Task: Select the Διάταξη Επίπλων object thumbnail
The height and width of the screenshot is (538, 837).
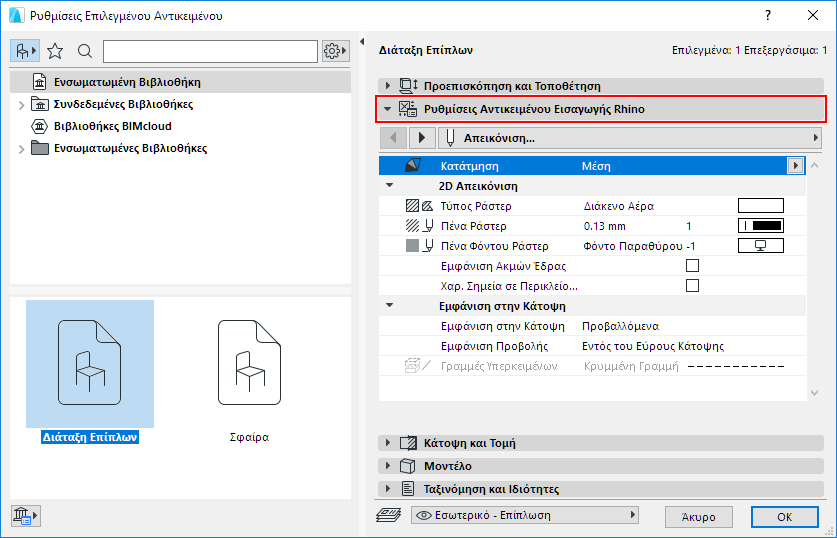Action: (x=90, y=363)
